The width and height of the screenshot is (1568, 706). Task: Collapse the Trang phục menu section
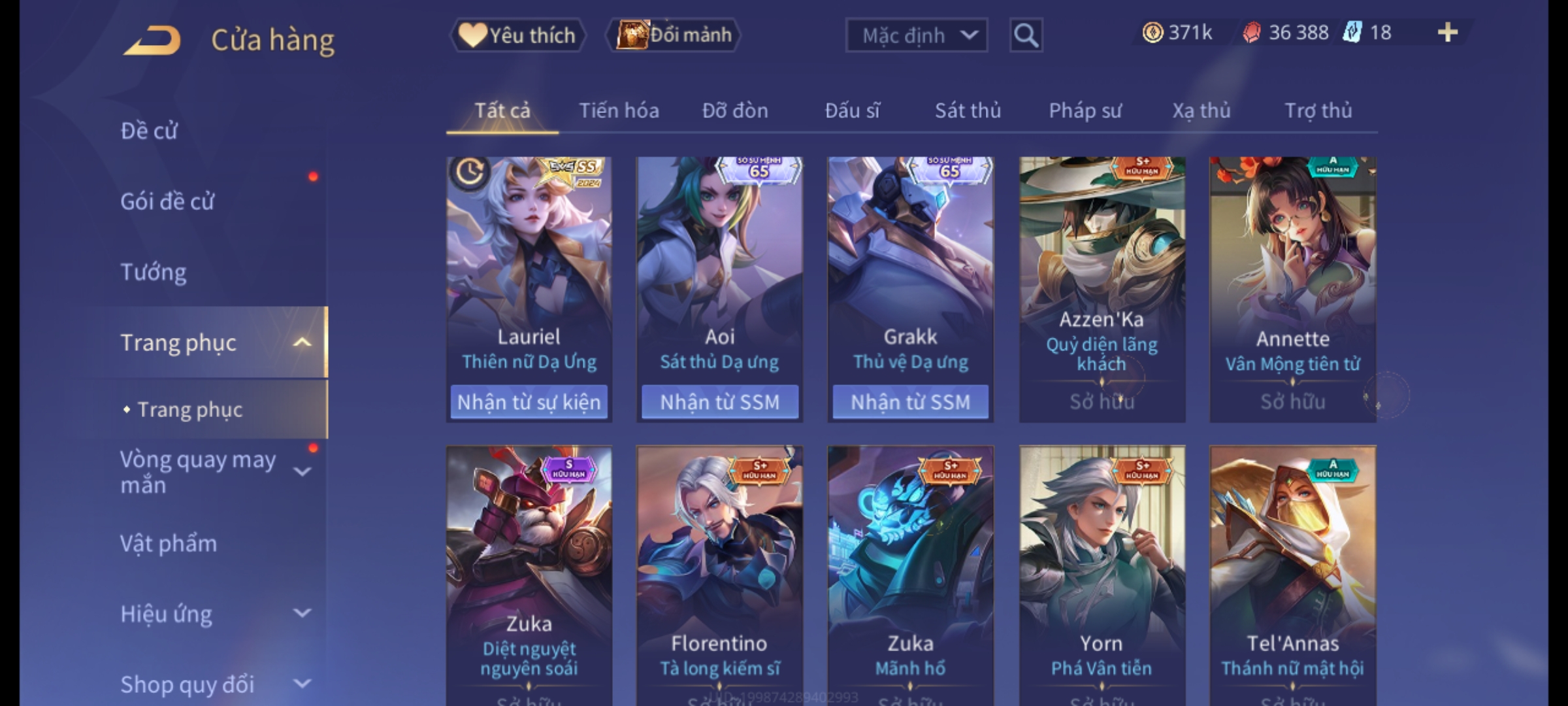click(x=302, y=342)
